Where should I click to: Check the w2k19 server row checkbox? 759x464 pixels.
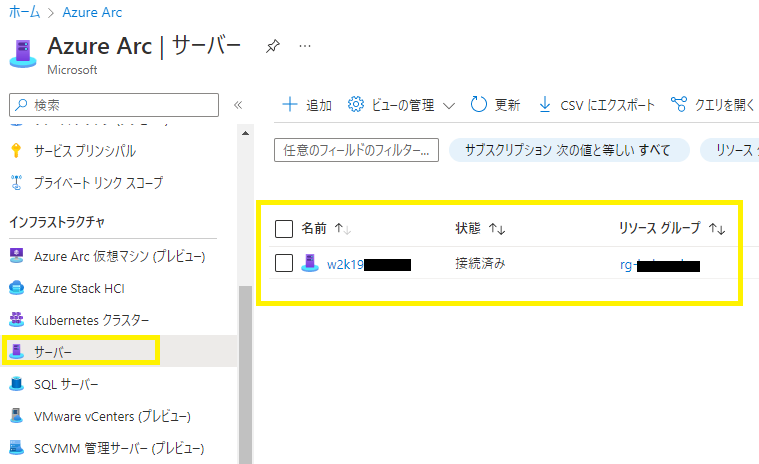(x=284, y=263)
